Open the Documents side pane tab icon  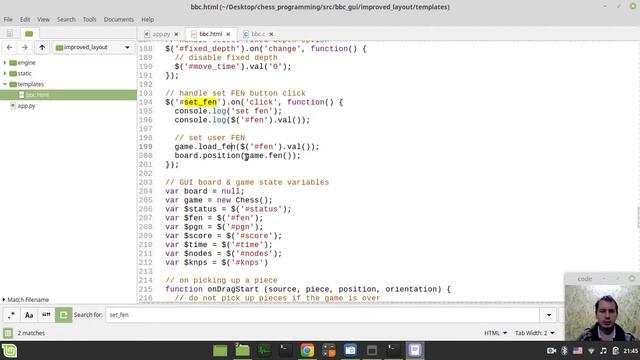coord(10,33)
